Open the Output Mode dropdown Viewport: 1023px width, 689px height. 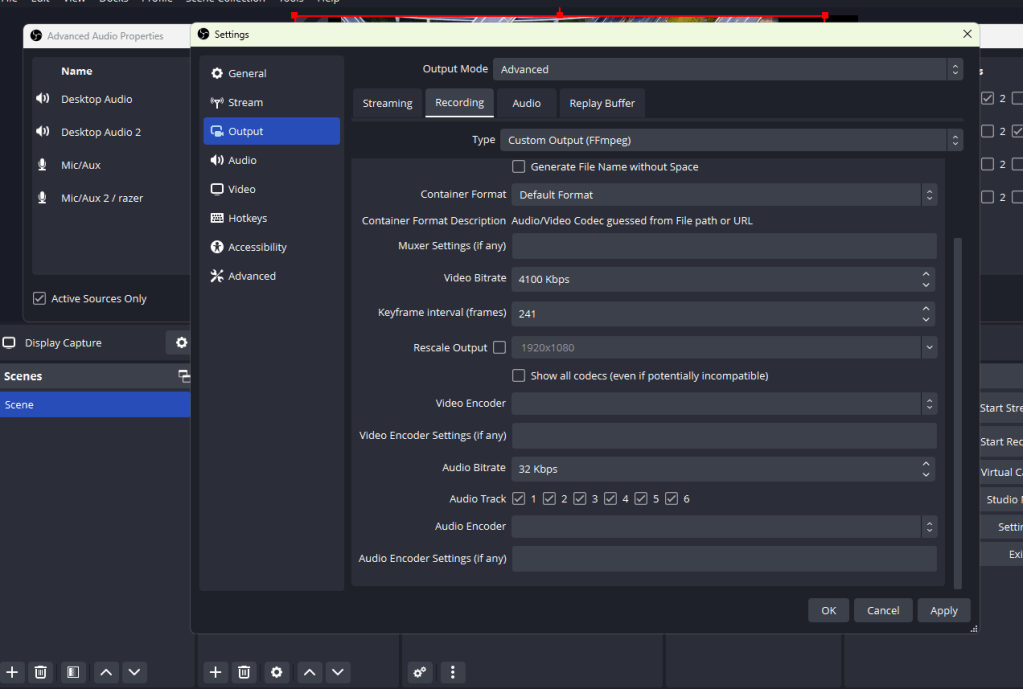coord(727,69)
